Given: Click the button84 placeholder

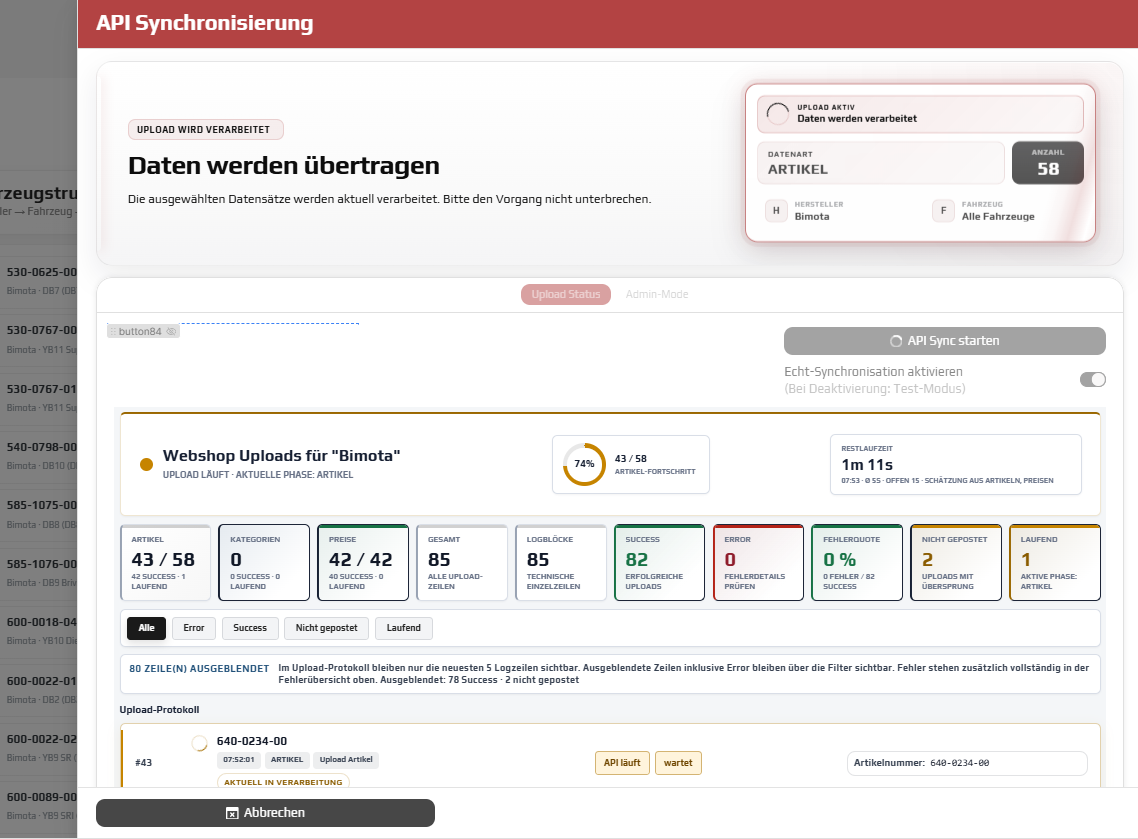Looking at the screenshot, I should click(143, 332).
